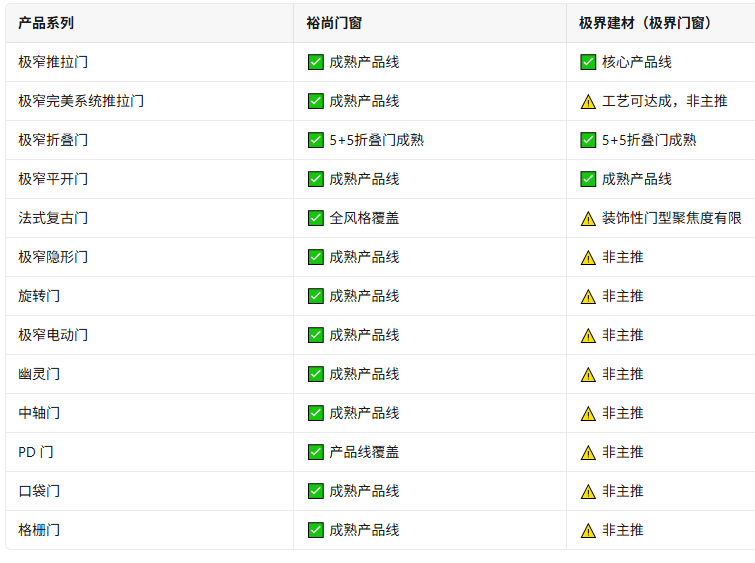Click the 极窄电动门 row label
755x563 pixels.
click(53, 335)
